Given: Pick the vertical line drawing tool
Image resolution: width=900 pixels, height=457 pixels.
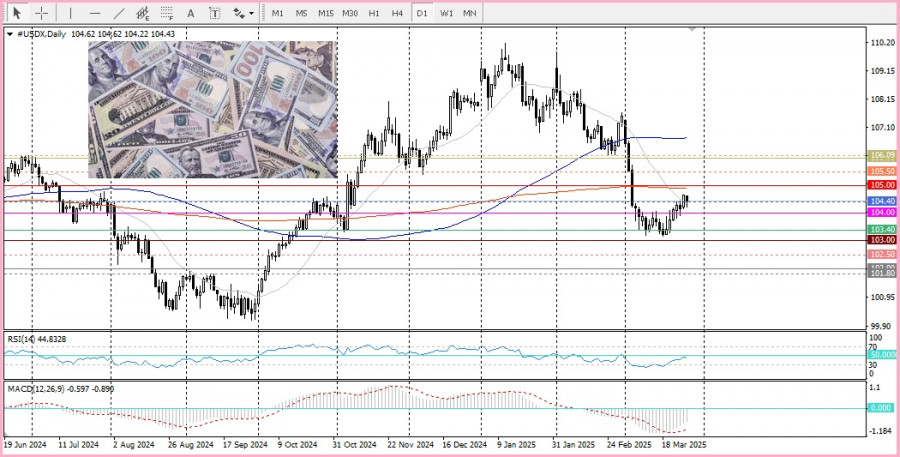Looking at the screenshot, I should 70,13.
